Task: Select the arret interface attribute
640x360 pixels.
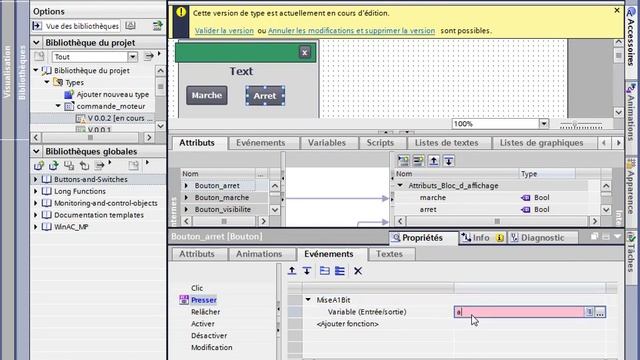Action: [x=428, y=209]
